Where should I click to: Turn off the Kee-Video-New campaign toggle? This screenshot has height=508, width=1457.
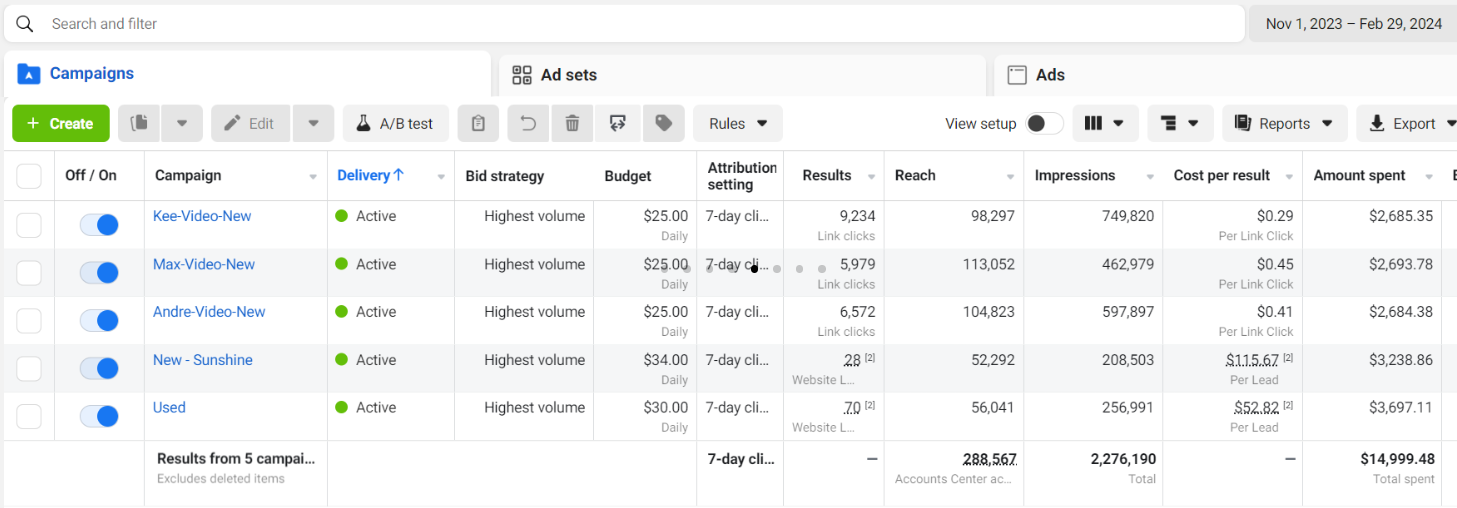coord(99,225)
